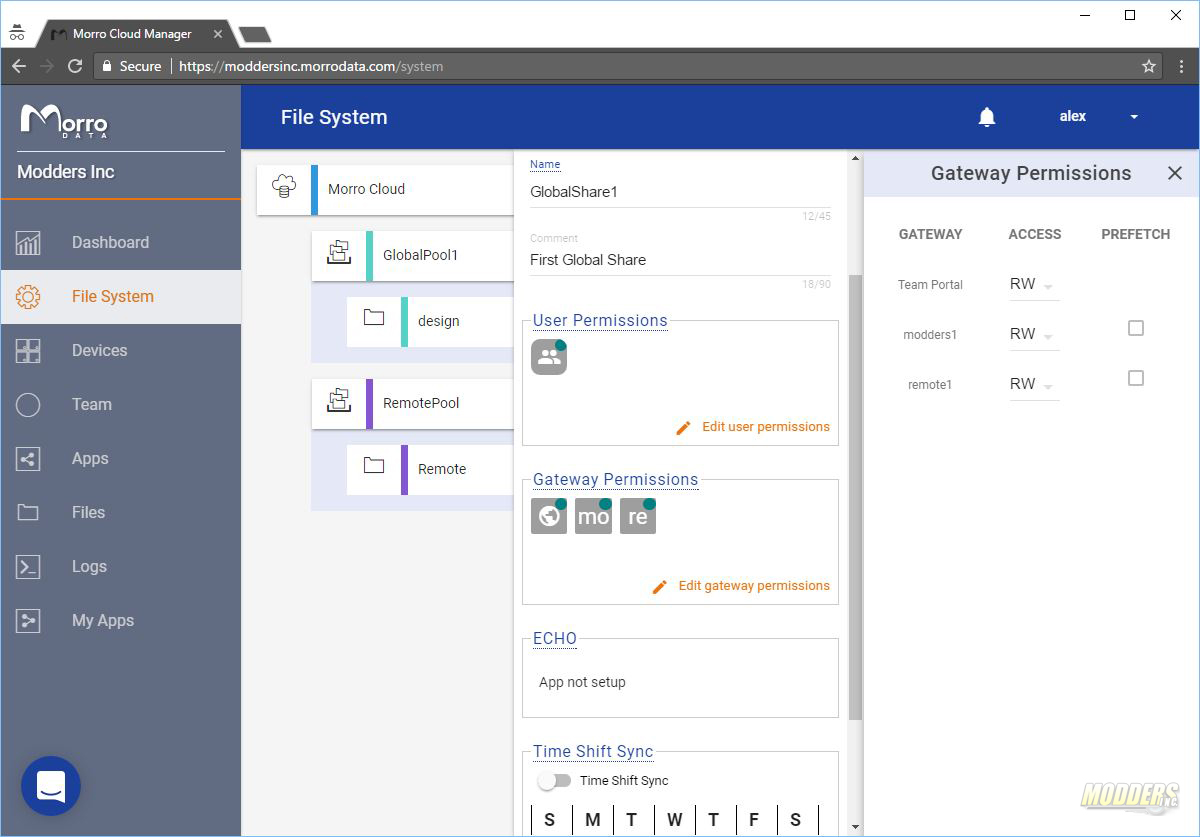The image size is (1200, 837).
Task: Click the Files folder icon
Action: (x=28, y=513)
